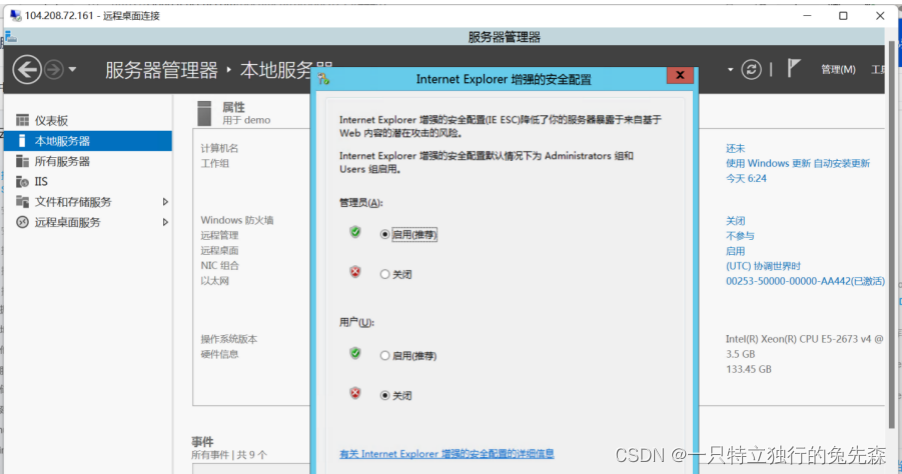Click 今天 6:24 update check link
This screenshot has height=474, width=902.
[746, 178]
